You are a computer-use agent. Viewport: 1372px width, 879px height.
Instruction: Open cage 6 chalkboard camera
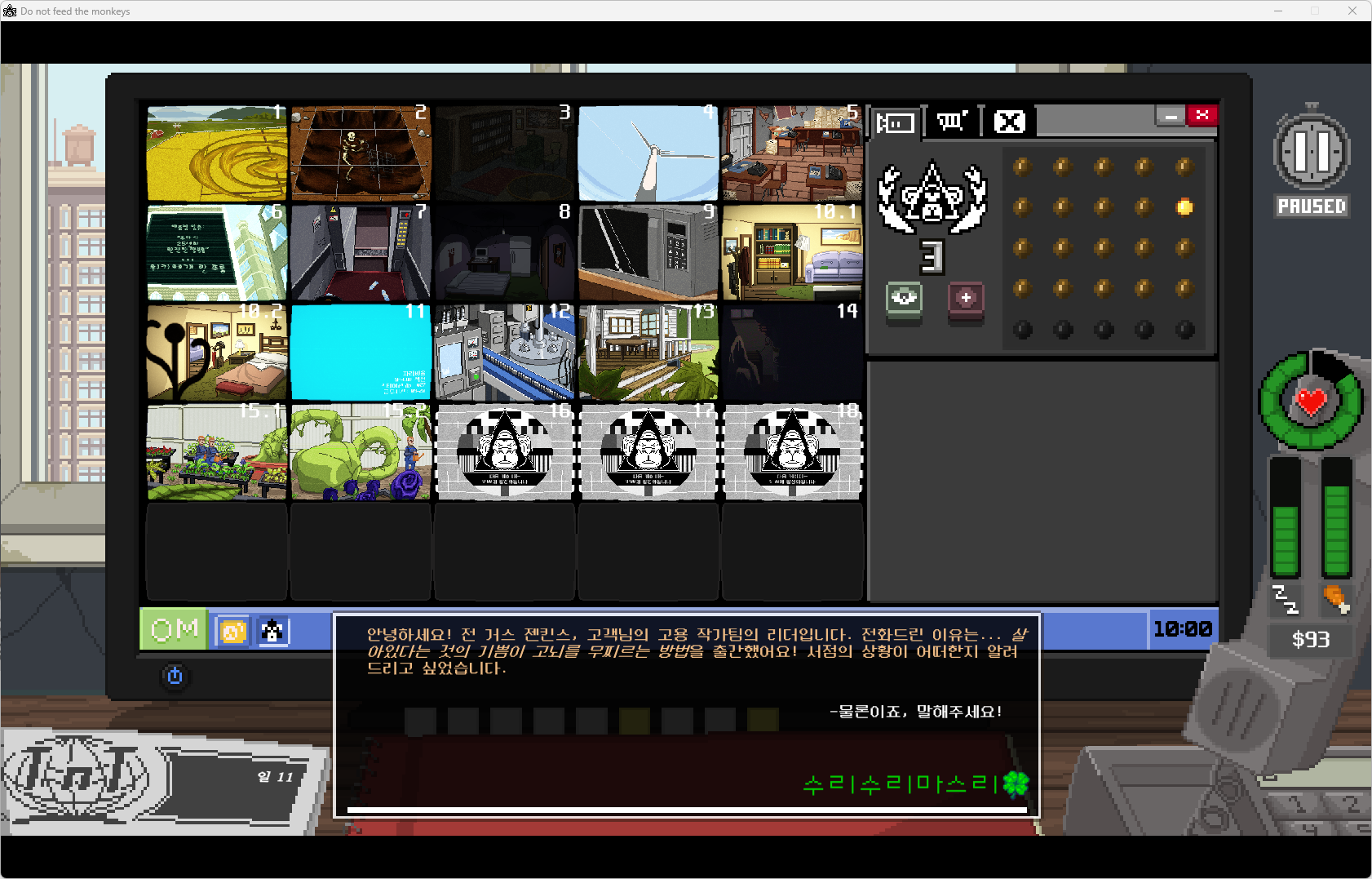[217, 252]
